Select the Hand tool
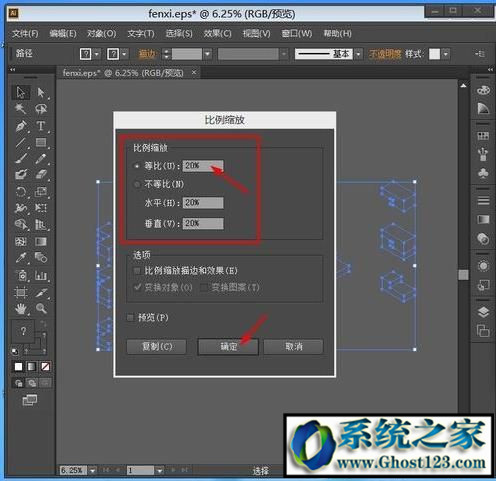 click(21, 309)
